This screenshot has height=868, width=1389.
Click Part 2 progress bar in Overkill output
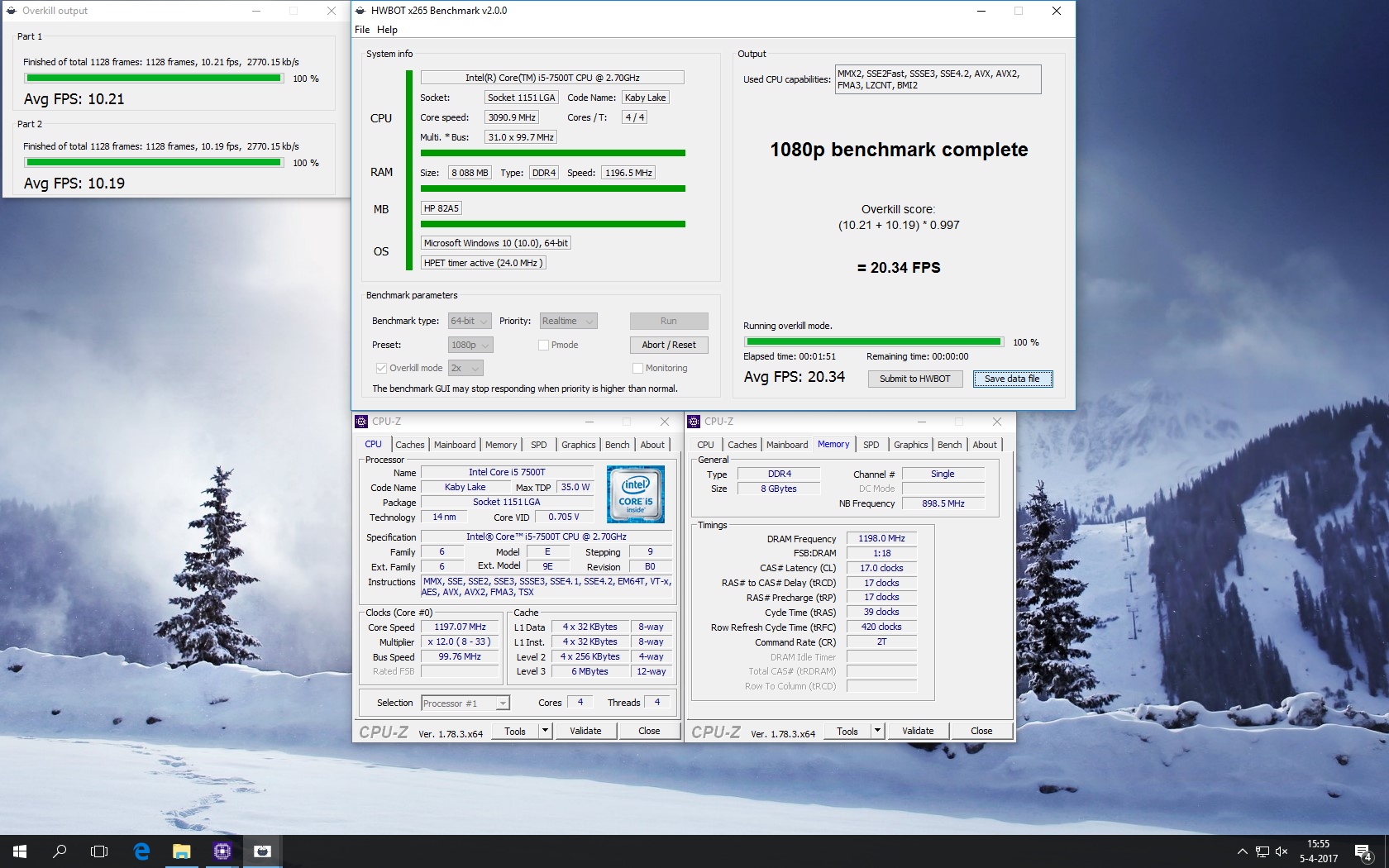(154, 163)
